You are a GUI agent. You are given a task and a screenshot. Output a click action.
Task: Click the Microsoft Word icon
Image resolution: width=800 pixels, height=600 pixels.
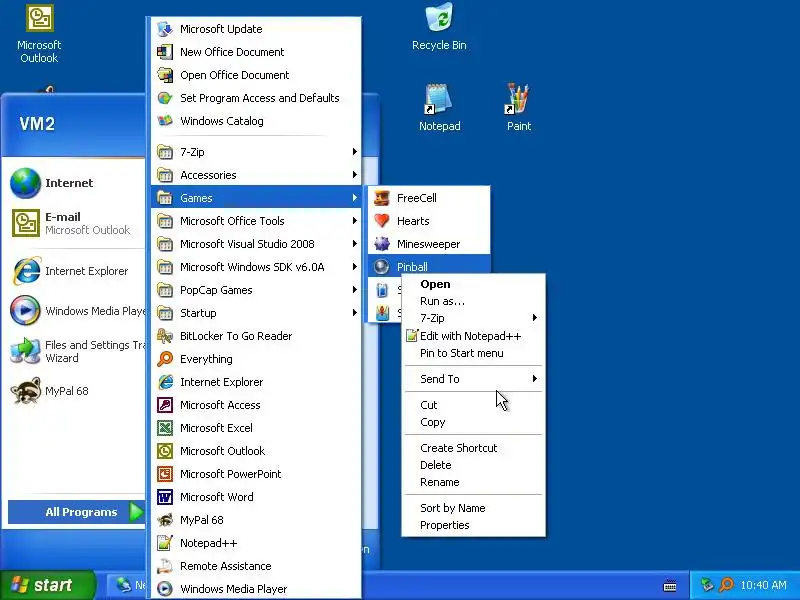(165, 497)
